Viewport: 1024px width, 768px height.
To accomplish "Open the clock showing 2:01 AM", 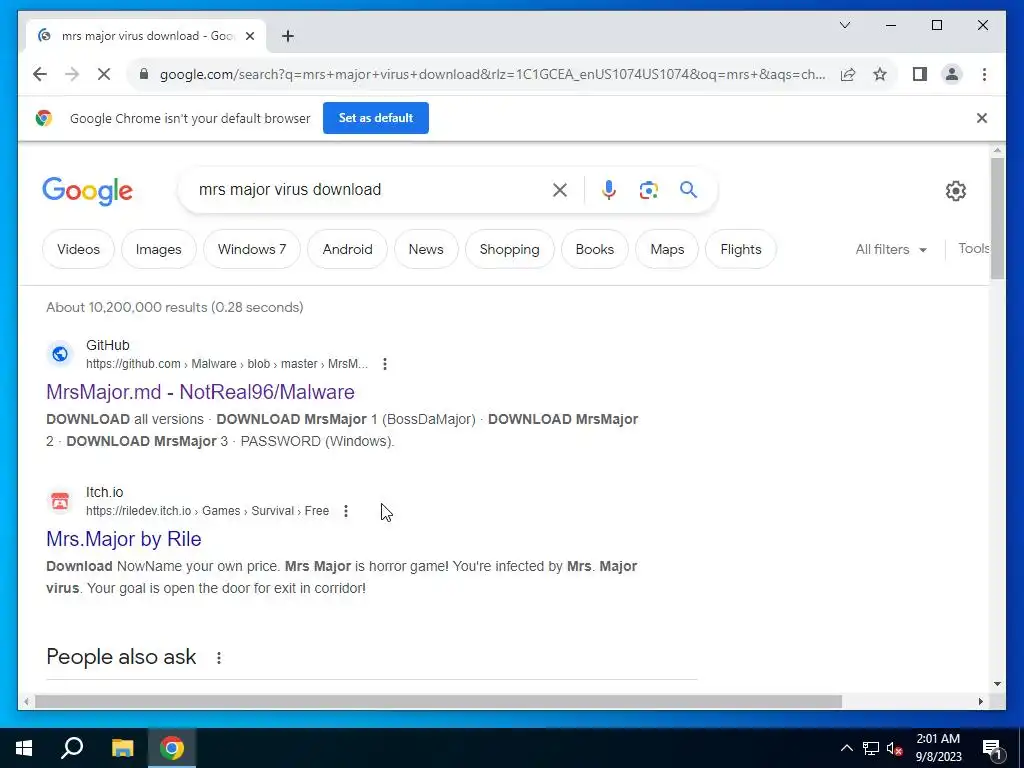I will click(x=938, y=748).
